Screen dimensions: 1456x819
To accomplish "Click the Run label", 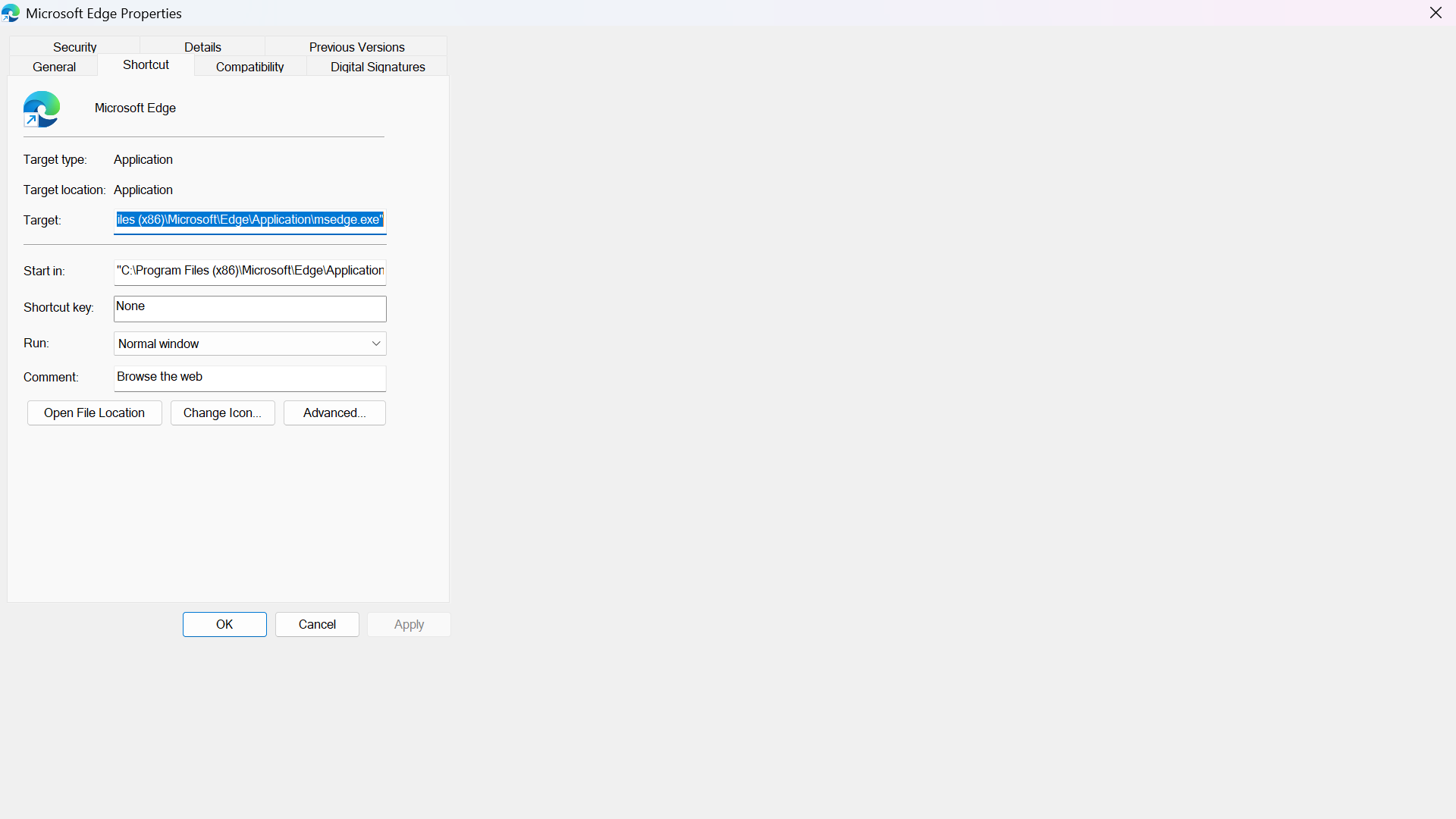I will pos(36,344).
